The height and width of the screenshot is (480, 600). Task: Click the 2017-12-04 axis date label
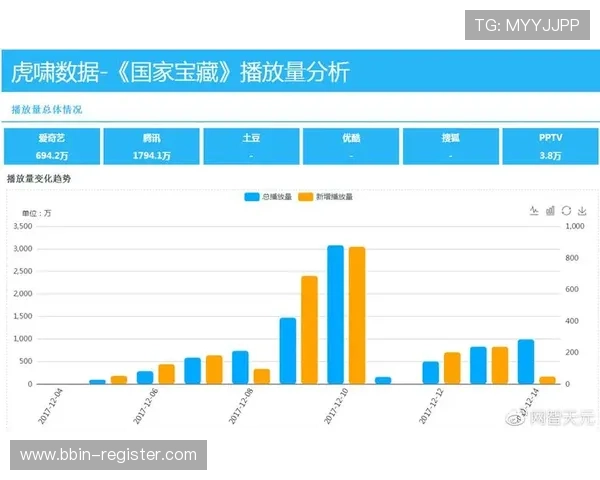click(x=51, y=406)
